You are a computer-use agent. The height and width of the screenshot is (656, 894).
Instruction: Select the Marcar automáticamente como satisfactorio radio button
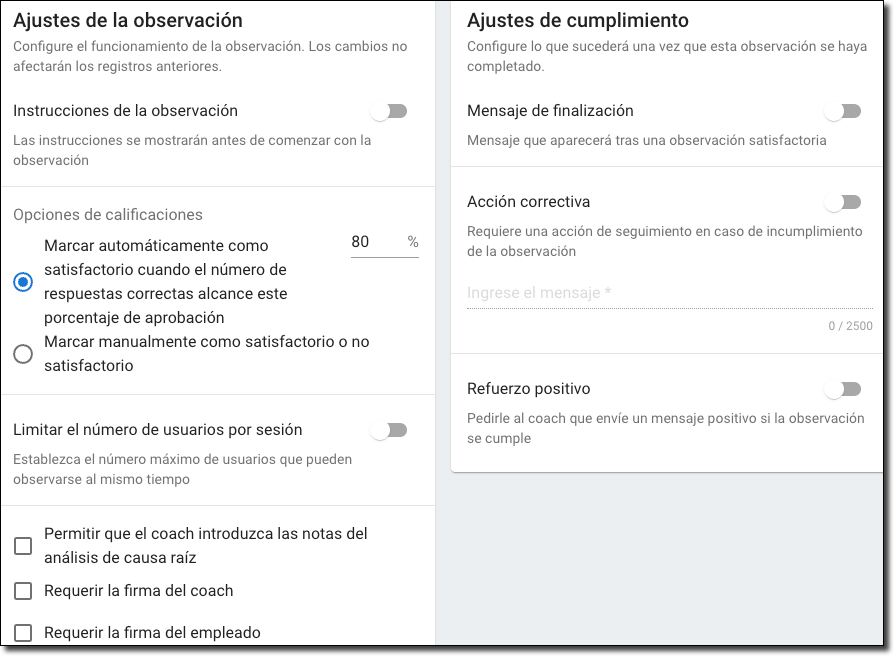click(x=23, y=282)
